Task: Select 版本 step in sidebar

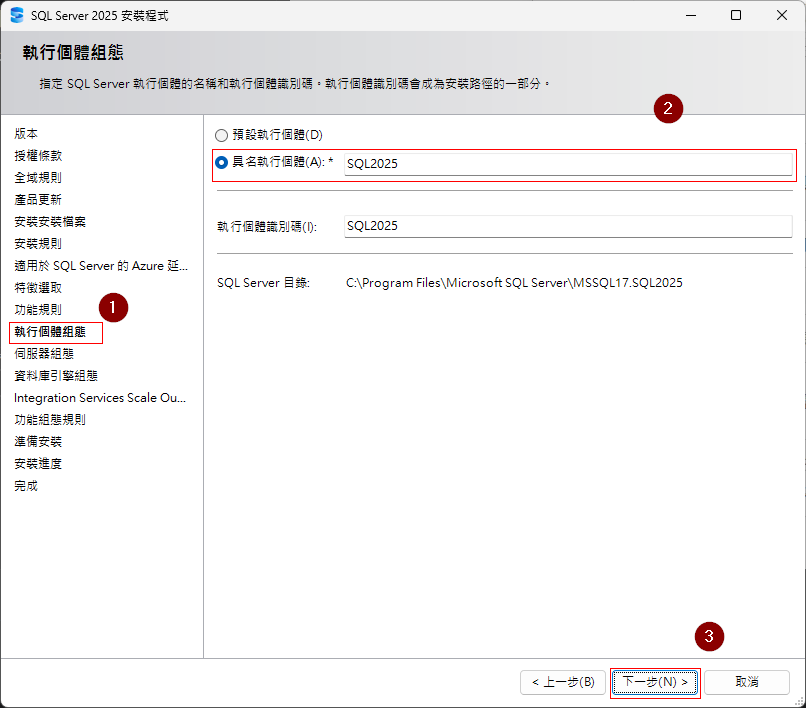Action: [x=26, y=134]
